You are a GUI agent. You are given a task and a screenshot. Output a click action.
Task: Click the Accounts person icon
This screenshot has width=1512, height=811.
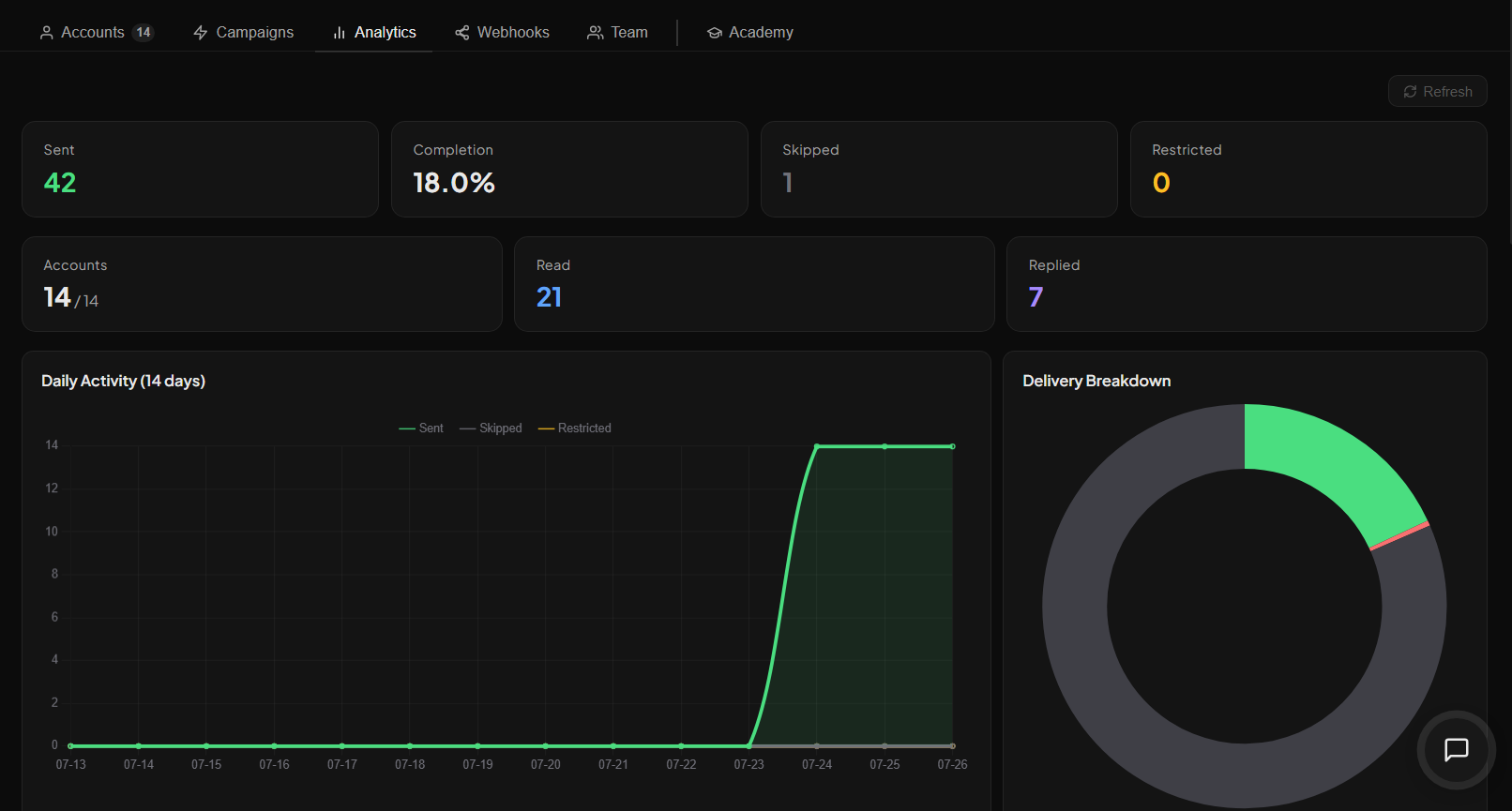click(x=46, y=33)
